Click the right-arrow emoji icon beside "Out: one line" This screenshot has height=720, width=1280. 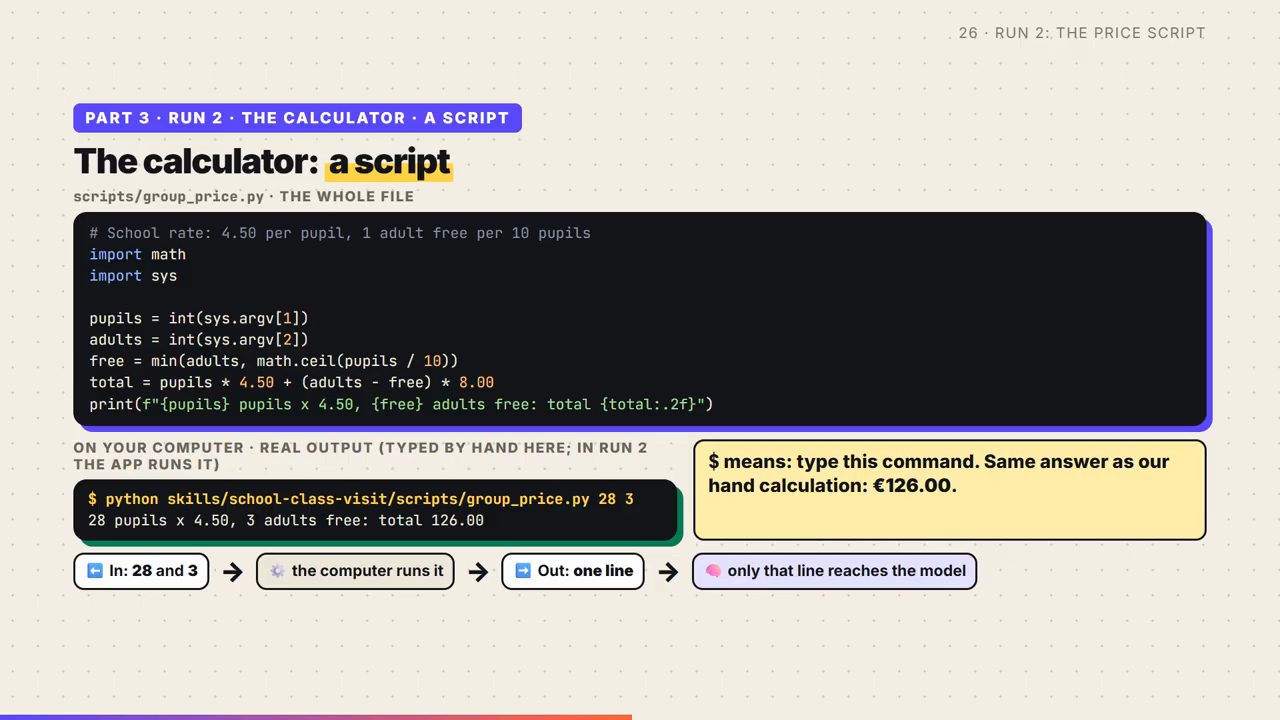tap(523, 571)
